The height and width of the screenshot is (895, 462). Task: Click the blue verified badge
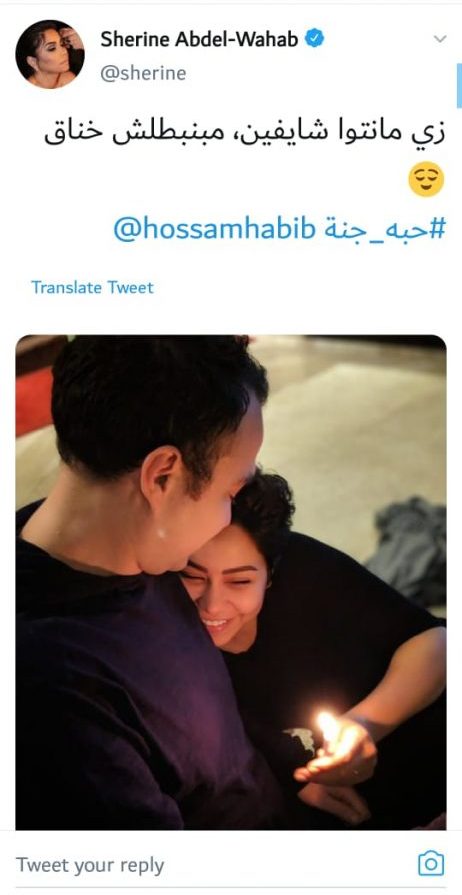(x=314, y=39)
